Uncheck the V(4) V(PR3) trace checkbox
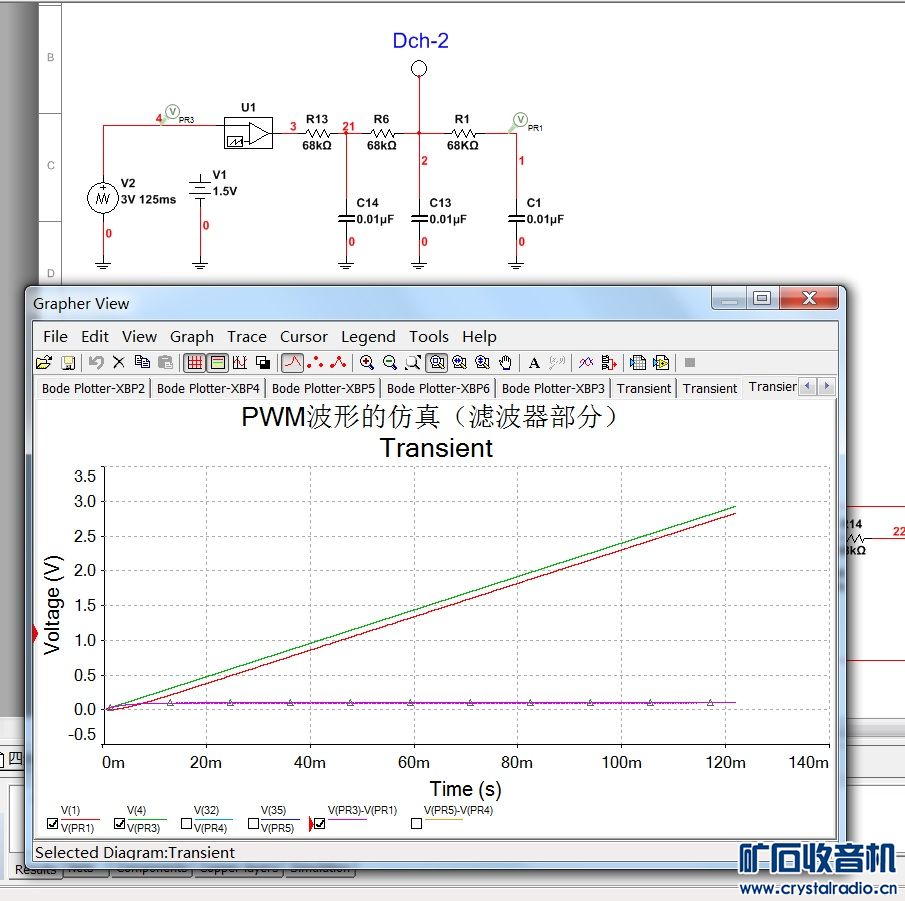 click(119, 824)
